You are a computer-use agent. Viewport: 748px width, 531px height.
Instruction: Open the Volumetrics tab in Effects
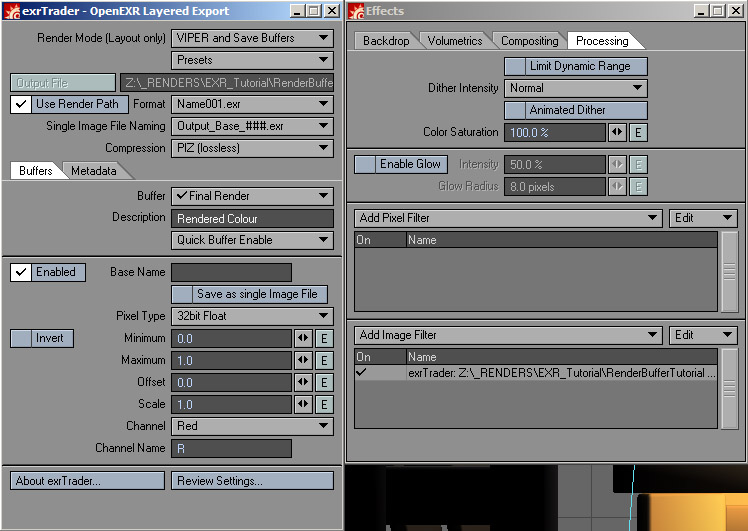[x=455, y=41]
